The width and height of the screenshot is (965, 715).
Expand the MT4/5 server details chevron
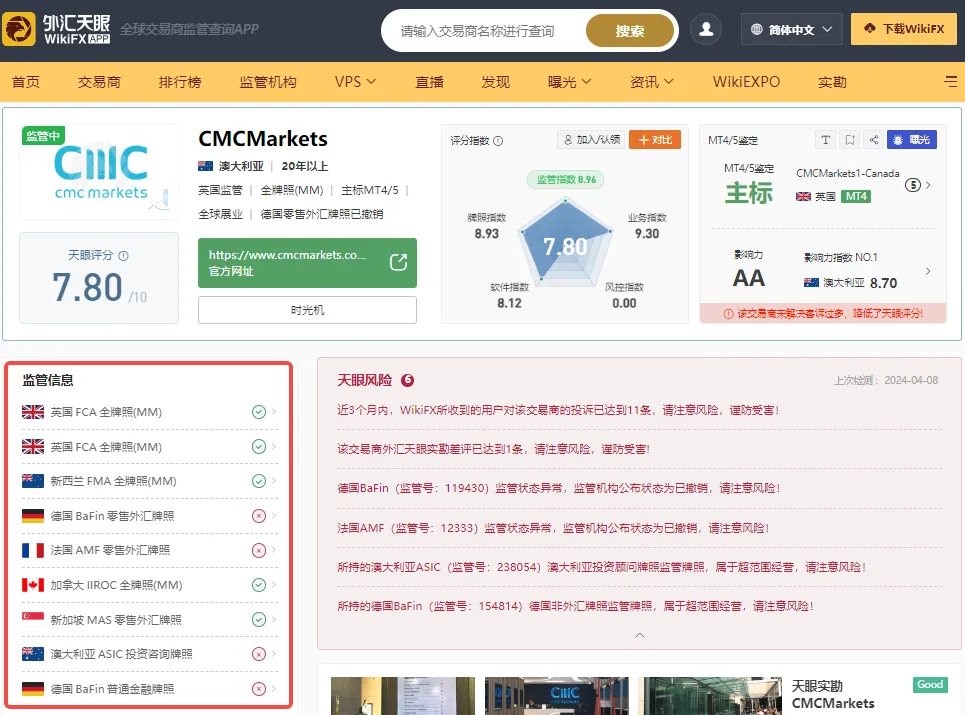click(928, 185)
